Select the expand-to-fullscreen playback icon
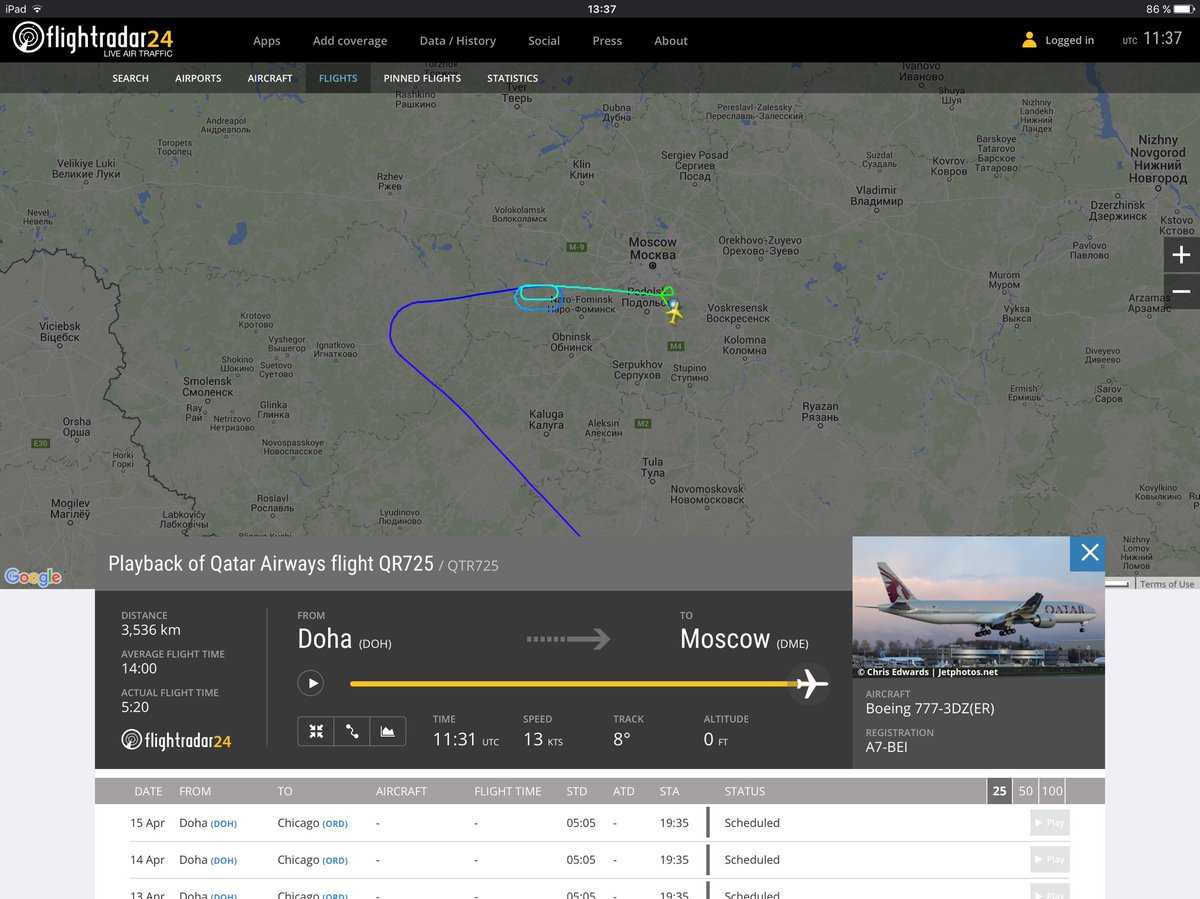This screenshot has width=1200, height=899. tap(315, 731)
